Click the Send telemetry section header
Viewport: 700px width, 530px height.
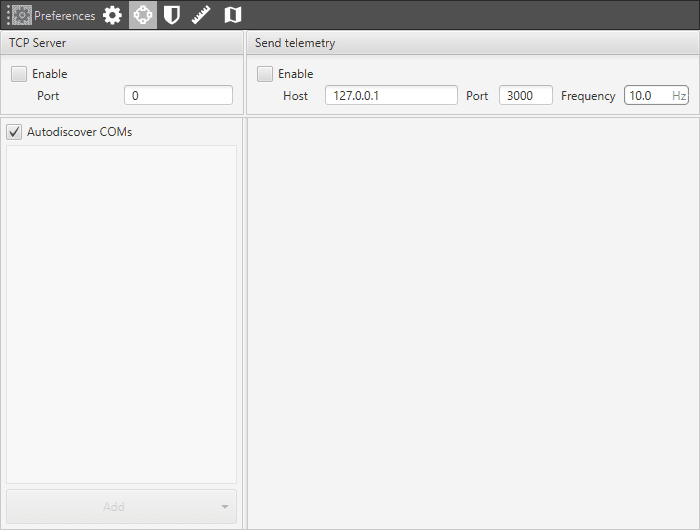pos(473,43)
